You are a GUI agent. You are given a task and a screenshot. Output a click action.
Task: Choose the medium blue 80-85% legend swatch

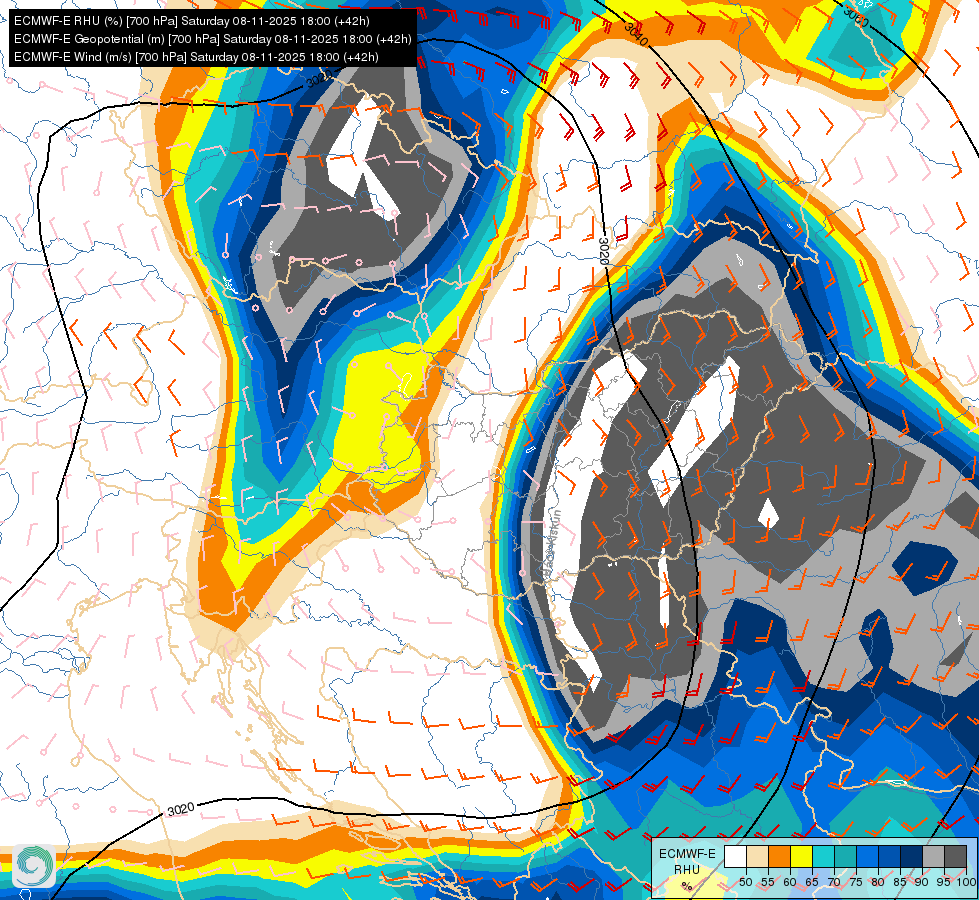point(890,856)
